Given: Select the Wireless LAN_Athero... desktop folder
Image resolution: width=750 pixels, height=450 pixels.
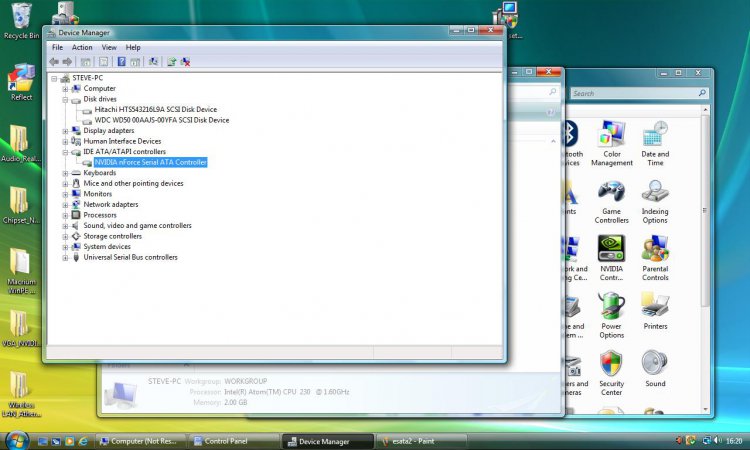Looking at the screenshot, I should [x=21, y=395].
